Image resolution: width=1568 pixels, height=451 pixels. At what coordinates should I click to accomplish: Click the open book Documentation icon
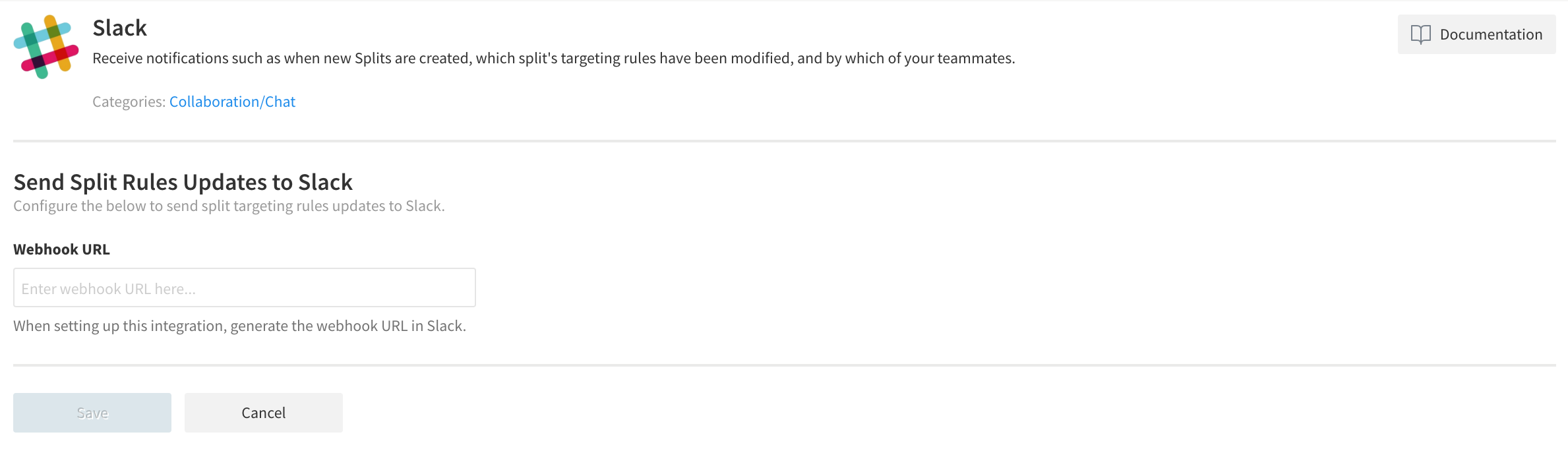1420,34
